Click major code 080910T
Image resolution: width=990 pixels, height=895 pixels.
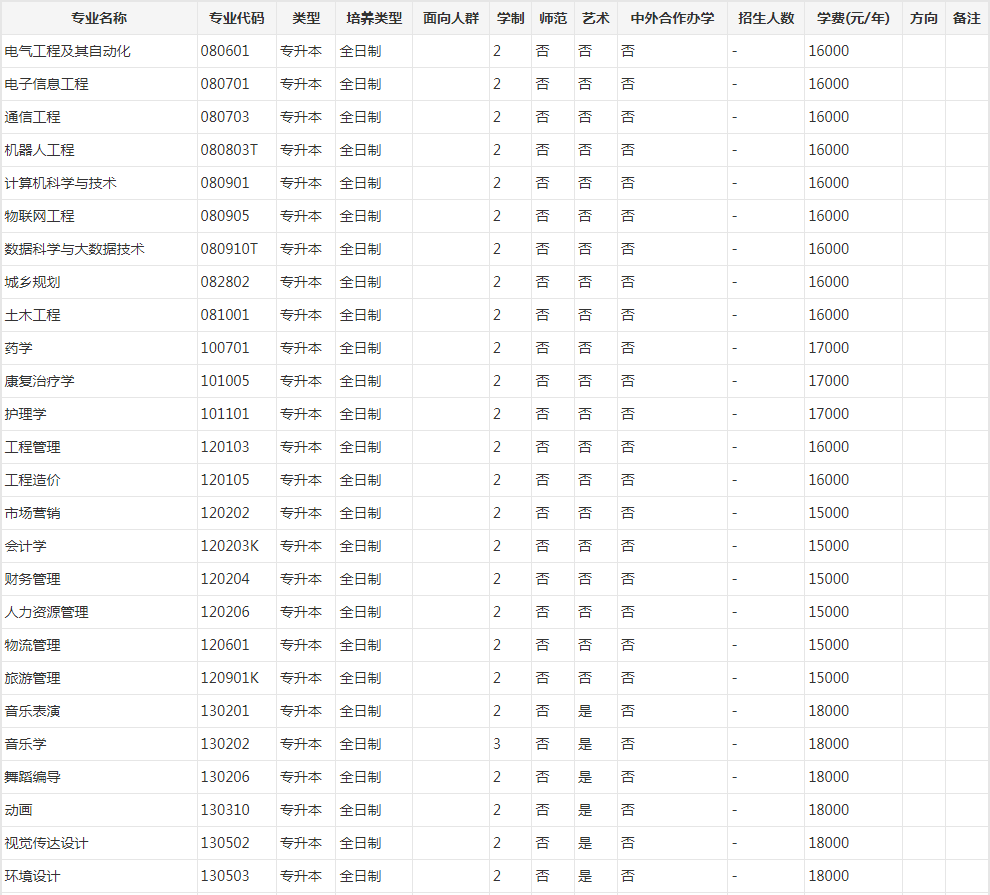click(229, 249)
